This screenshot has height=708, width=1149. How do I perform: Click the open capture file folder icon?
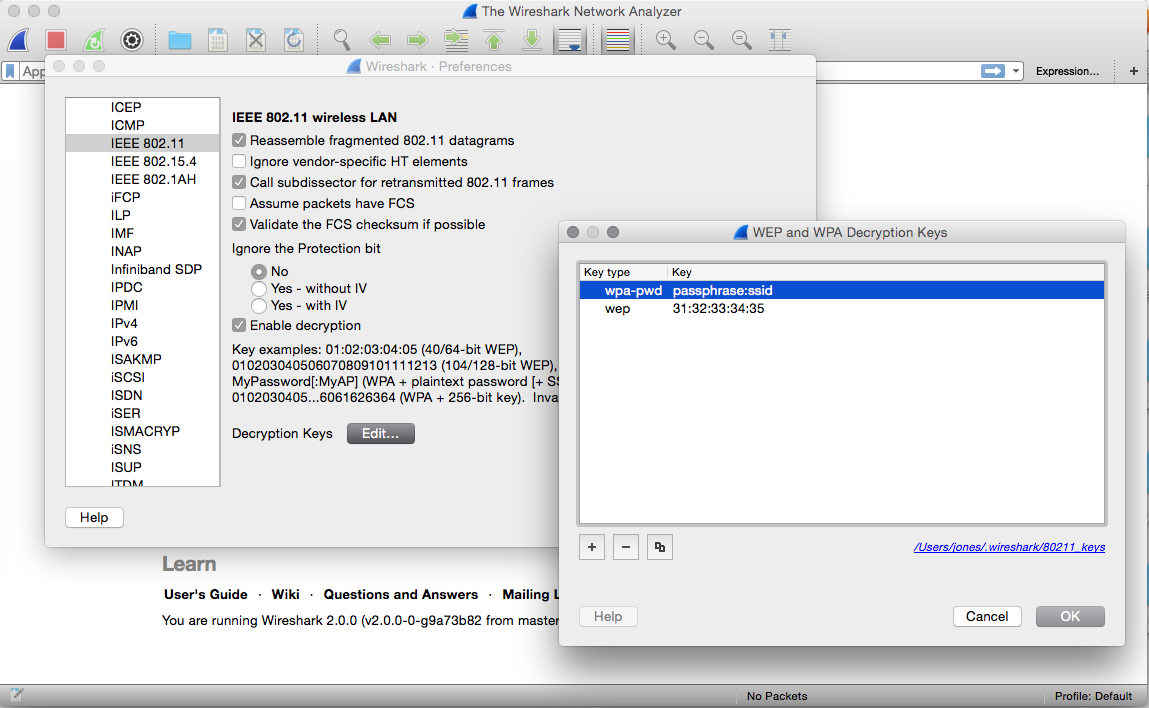click(180, 40)
